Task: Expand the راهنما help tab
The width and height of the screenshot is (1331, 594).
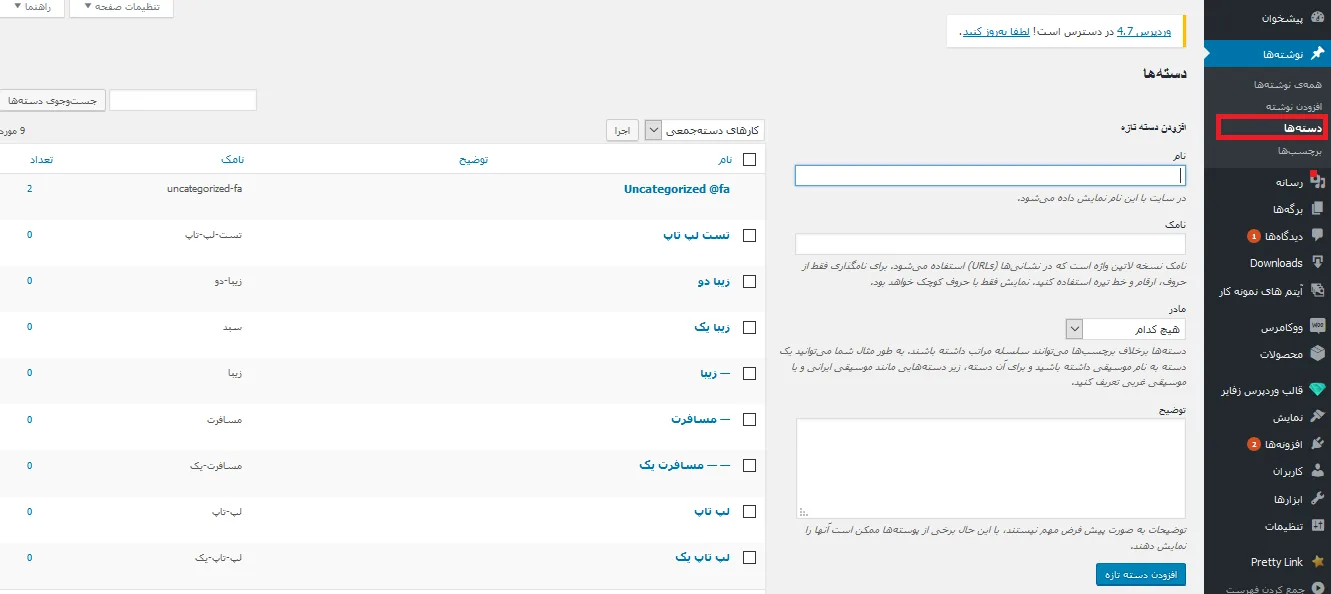Action: pos(32,8)
